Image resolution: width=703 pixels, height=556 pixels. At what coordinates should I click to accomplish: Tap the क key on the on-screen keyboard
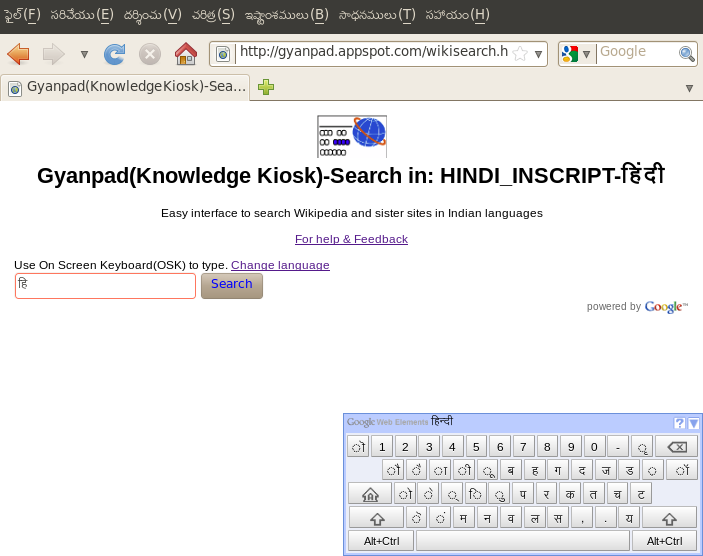[x=570, y=494]
